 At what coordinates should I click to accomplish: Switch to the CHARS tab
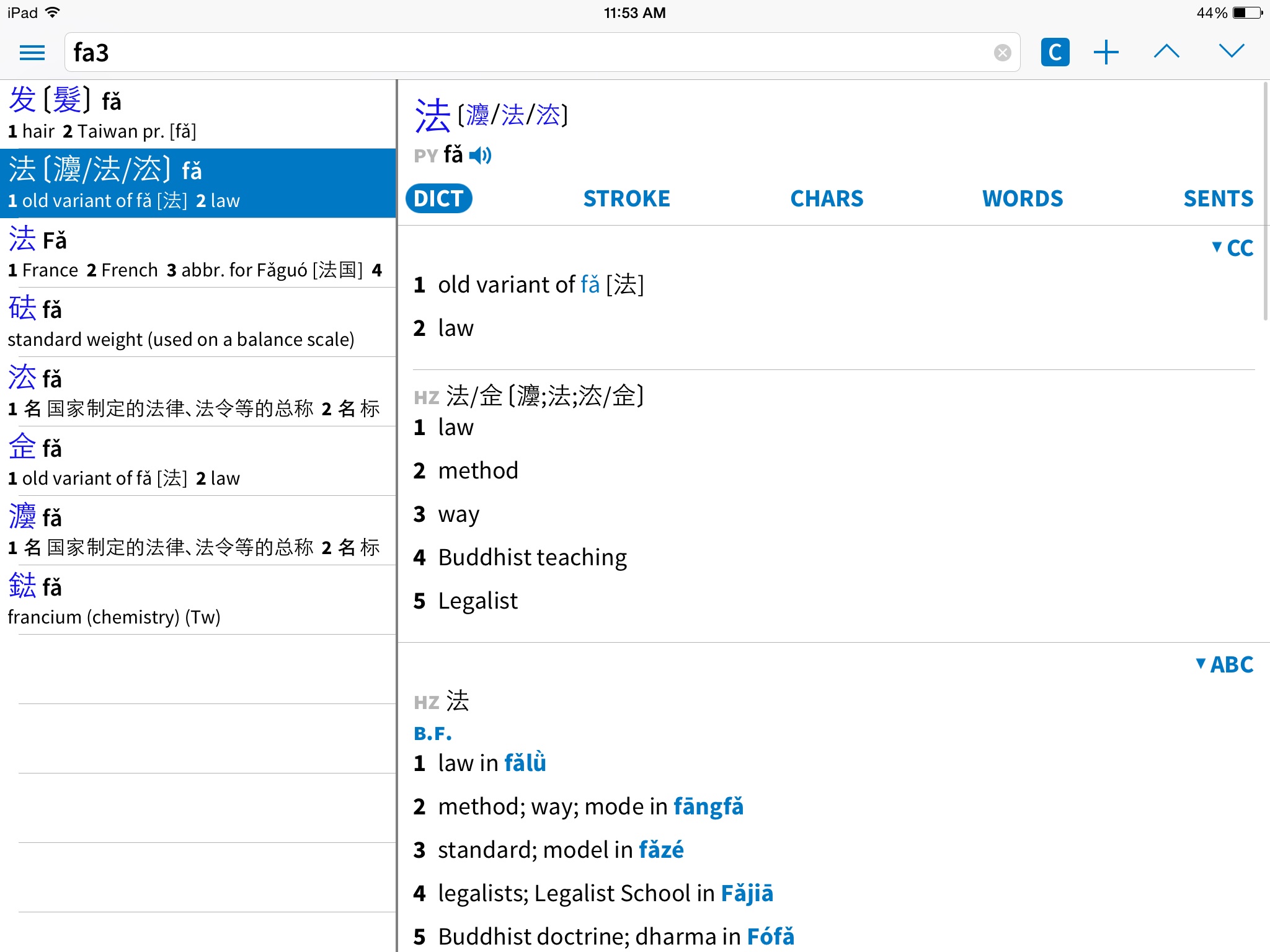[x=826, y=198]
